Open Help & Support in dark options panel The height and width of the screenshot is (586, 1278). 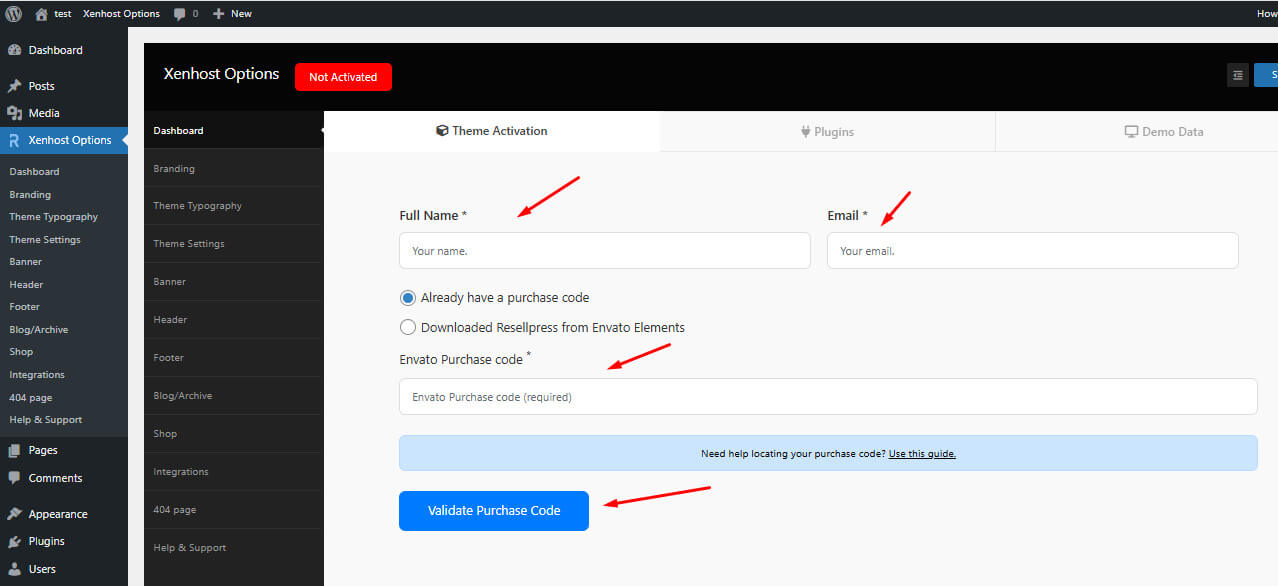[233, 548]
